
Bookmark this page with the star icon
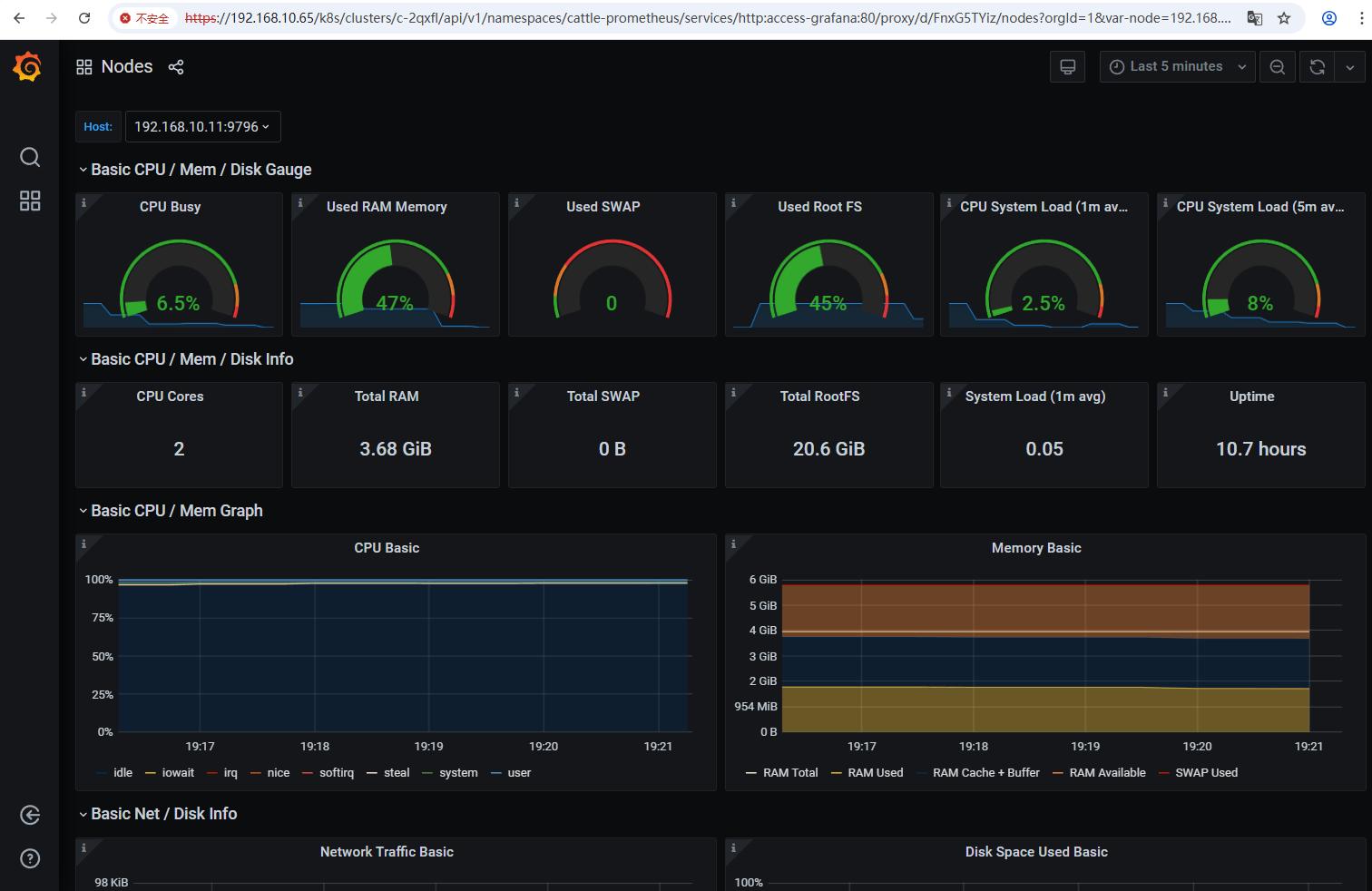(1284, 18)
